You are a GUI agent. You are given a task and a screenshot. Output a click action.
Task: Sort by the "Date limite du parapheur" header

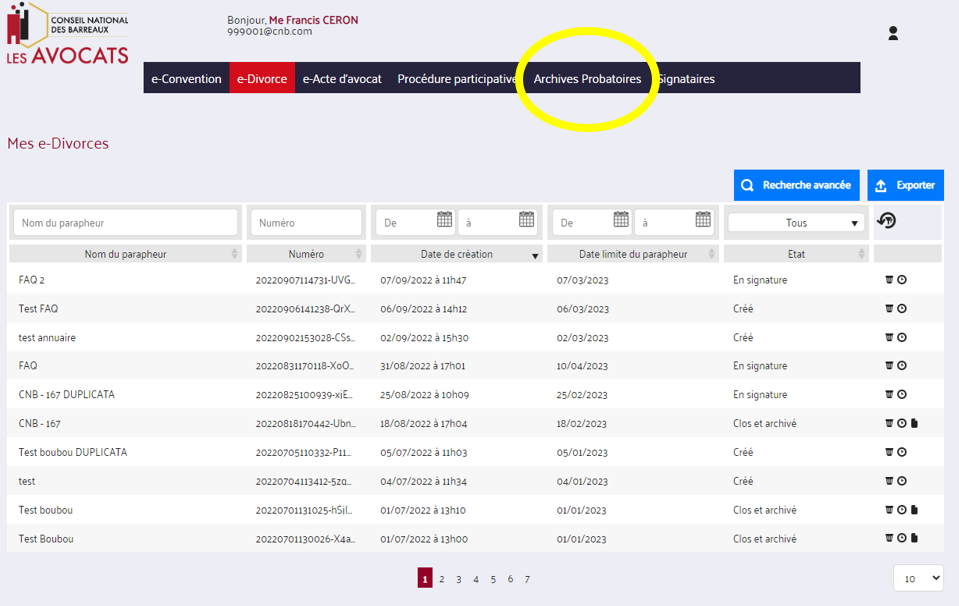pyautogui.click(x=633, y=254)
